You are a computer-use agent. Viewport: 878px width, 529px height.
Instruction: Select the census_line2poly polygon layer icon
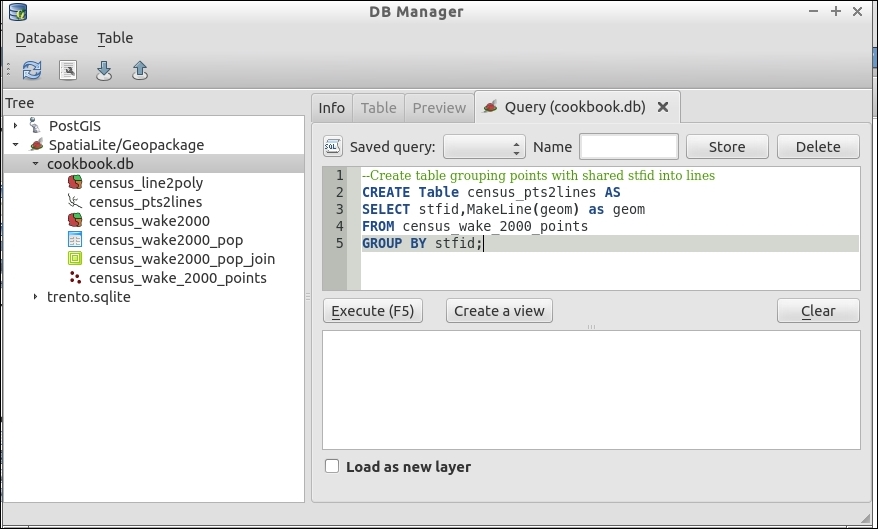click(x=74, y=183)
